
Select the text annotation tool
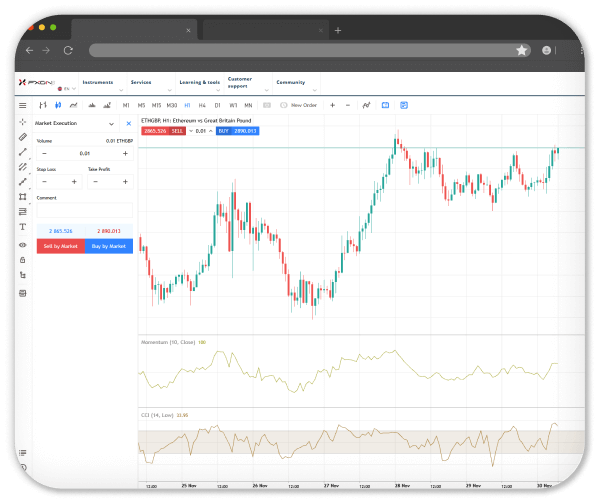[x=23, y=228]
